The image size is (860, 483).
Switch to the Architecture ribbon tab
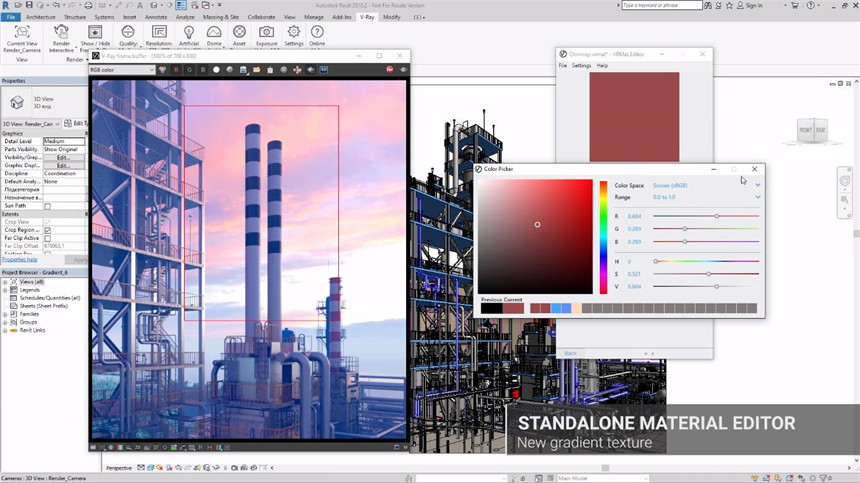click(41, 17)
